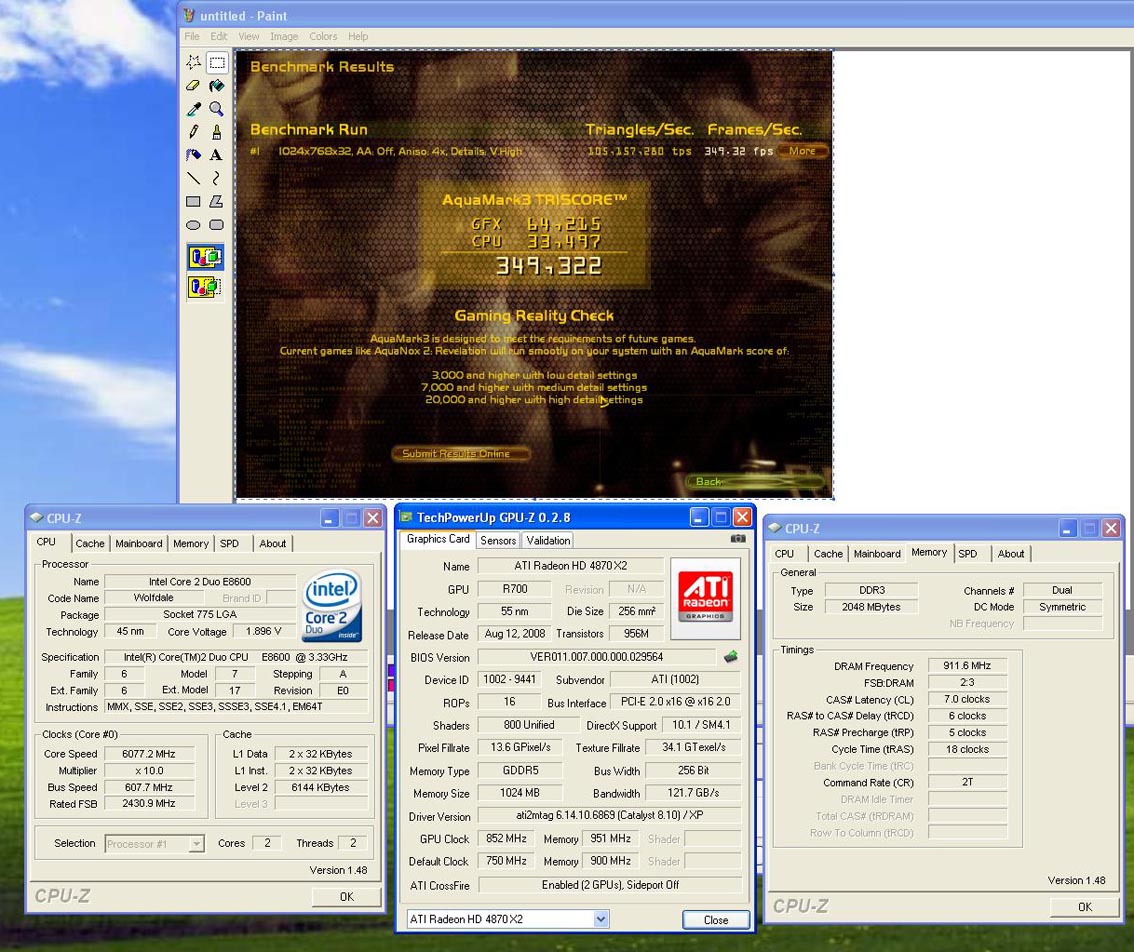Open the Image menu in Paint
This screenshot has height=952, width=1134.
click(x=284, y=36)
